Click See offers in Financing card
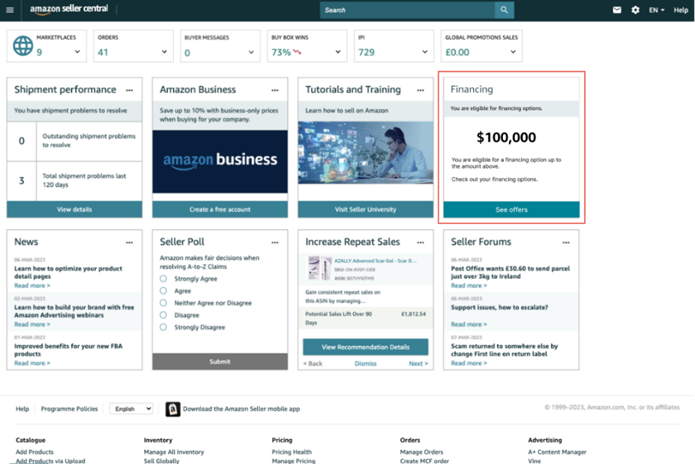 [x=511, y=210]
